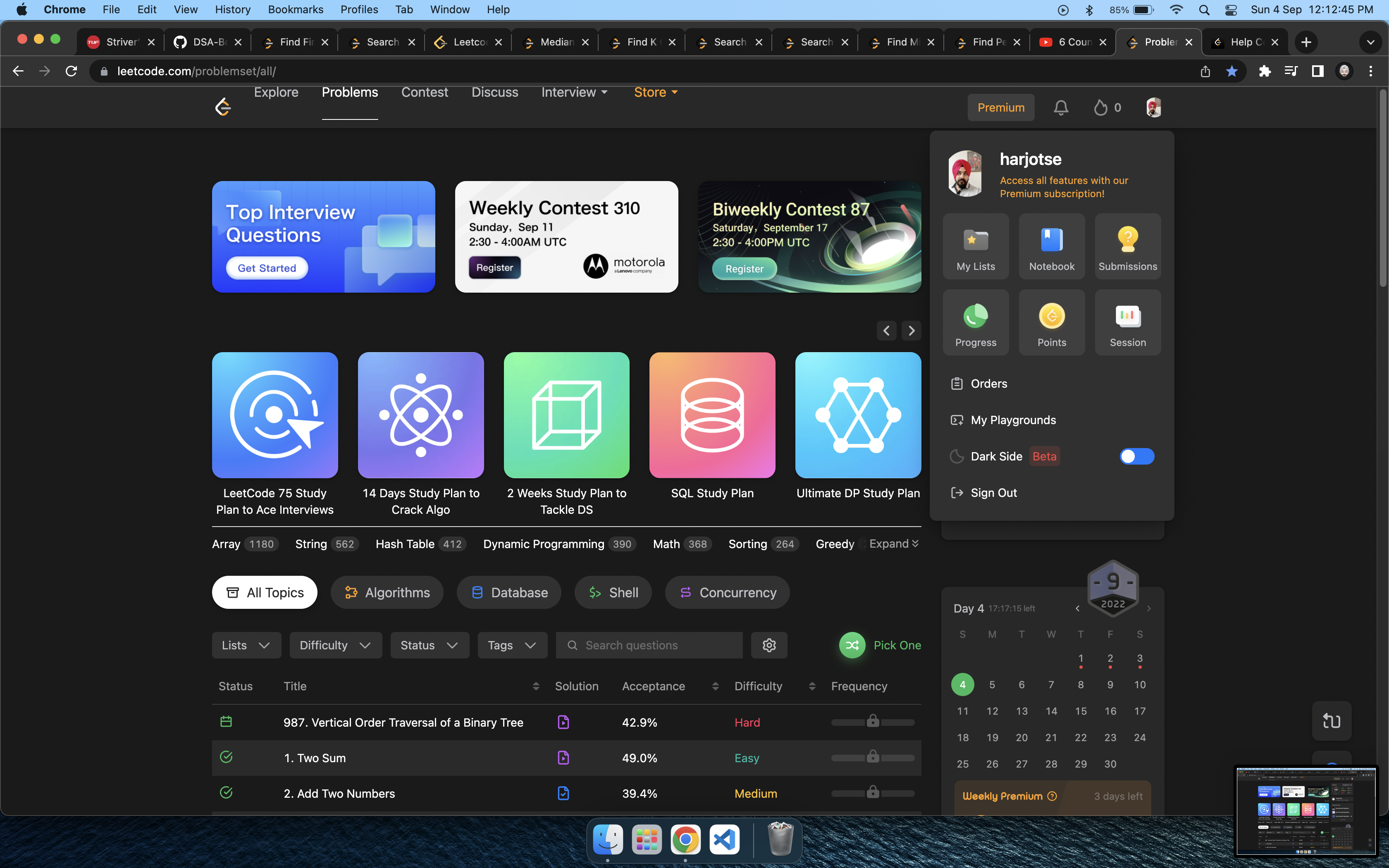The width and height of the screenshot is (1389, 868).
Task: Open solution icon for Two Sum
Action: [x=563, y=758]
